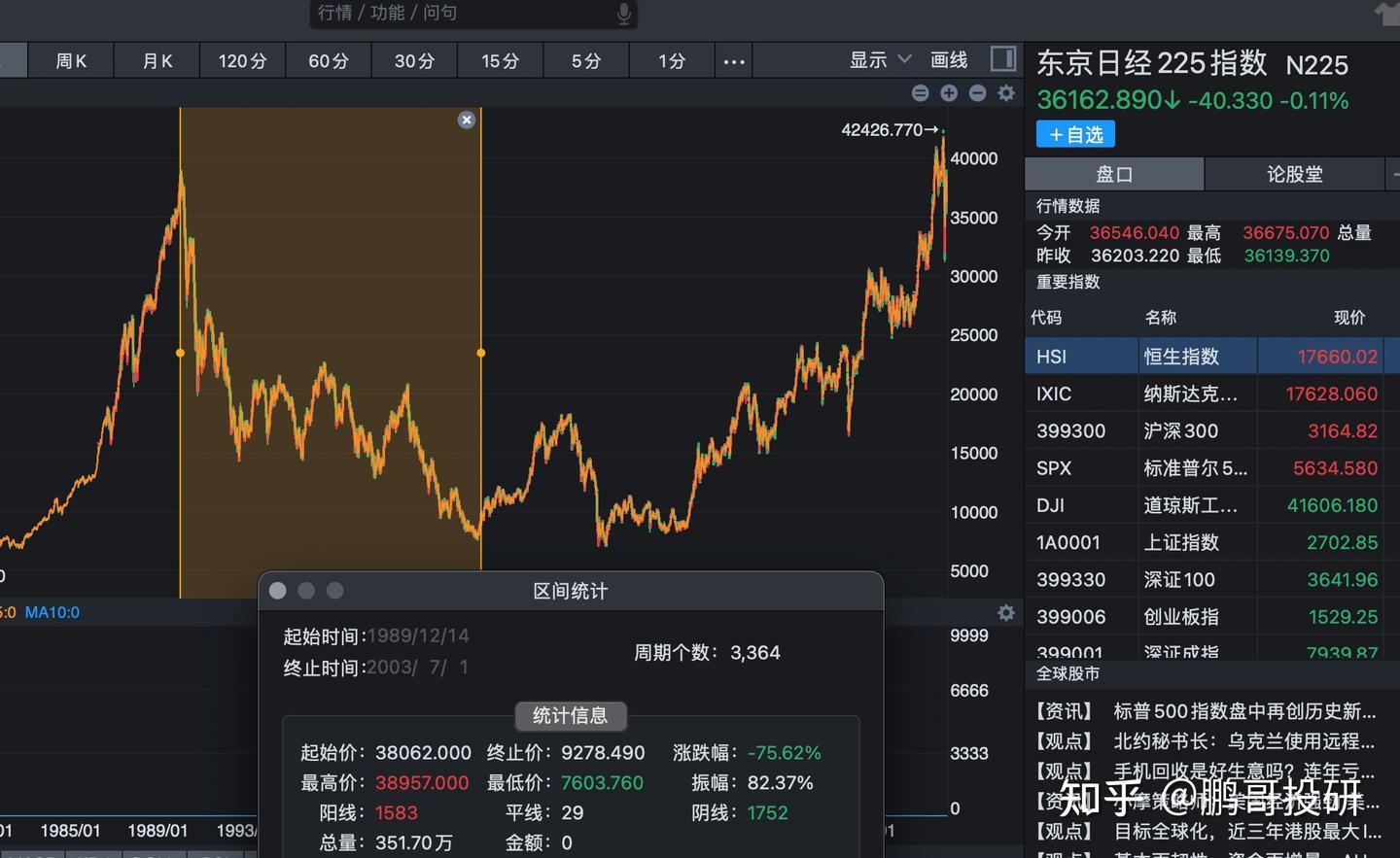Switch chart to 60分 timeframe

[329, 61]
